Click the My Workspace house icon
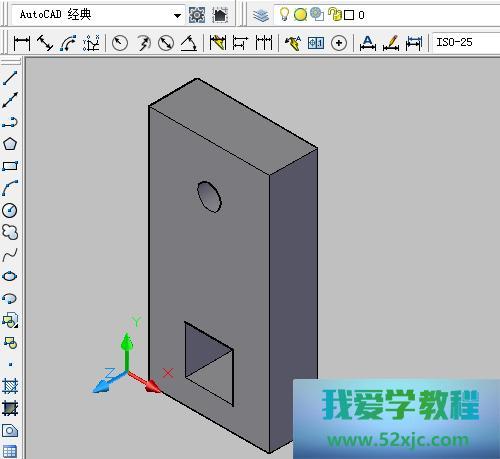This screenshot has height=459, width=500. [220, 15]
